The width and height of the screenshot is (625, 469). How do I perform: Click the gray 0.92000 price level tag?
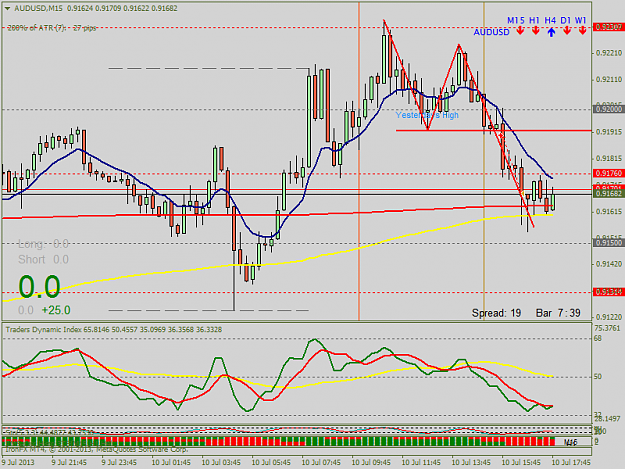[x=608, y=109]
